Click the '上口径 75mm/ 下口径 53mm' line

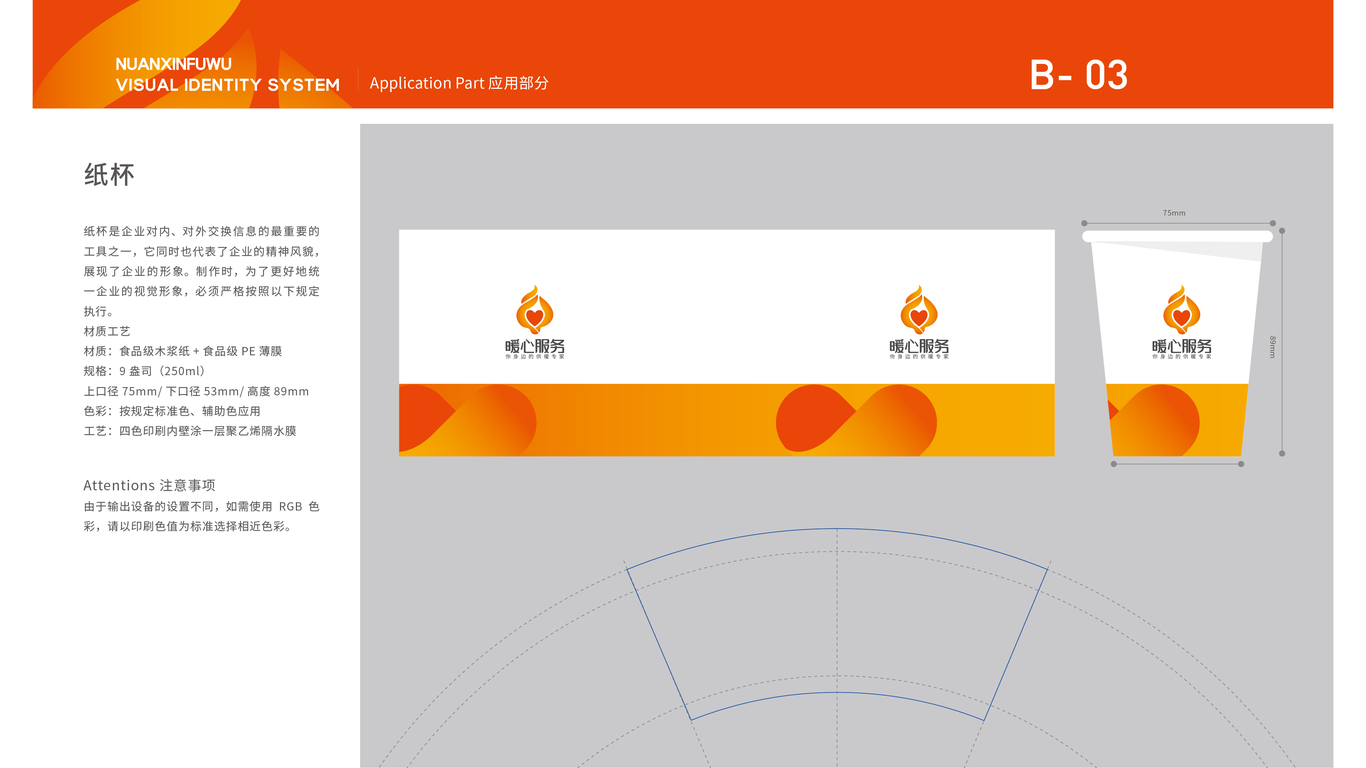[x=197, y=391]
